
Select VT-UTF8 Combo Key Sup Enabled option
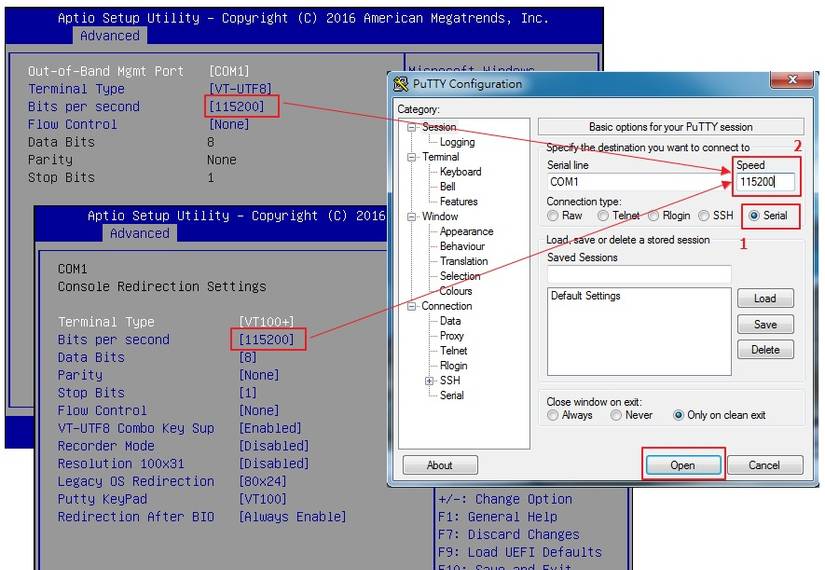pyautogui.click(x=270, y=428)
